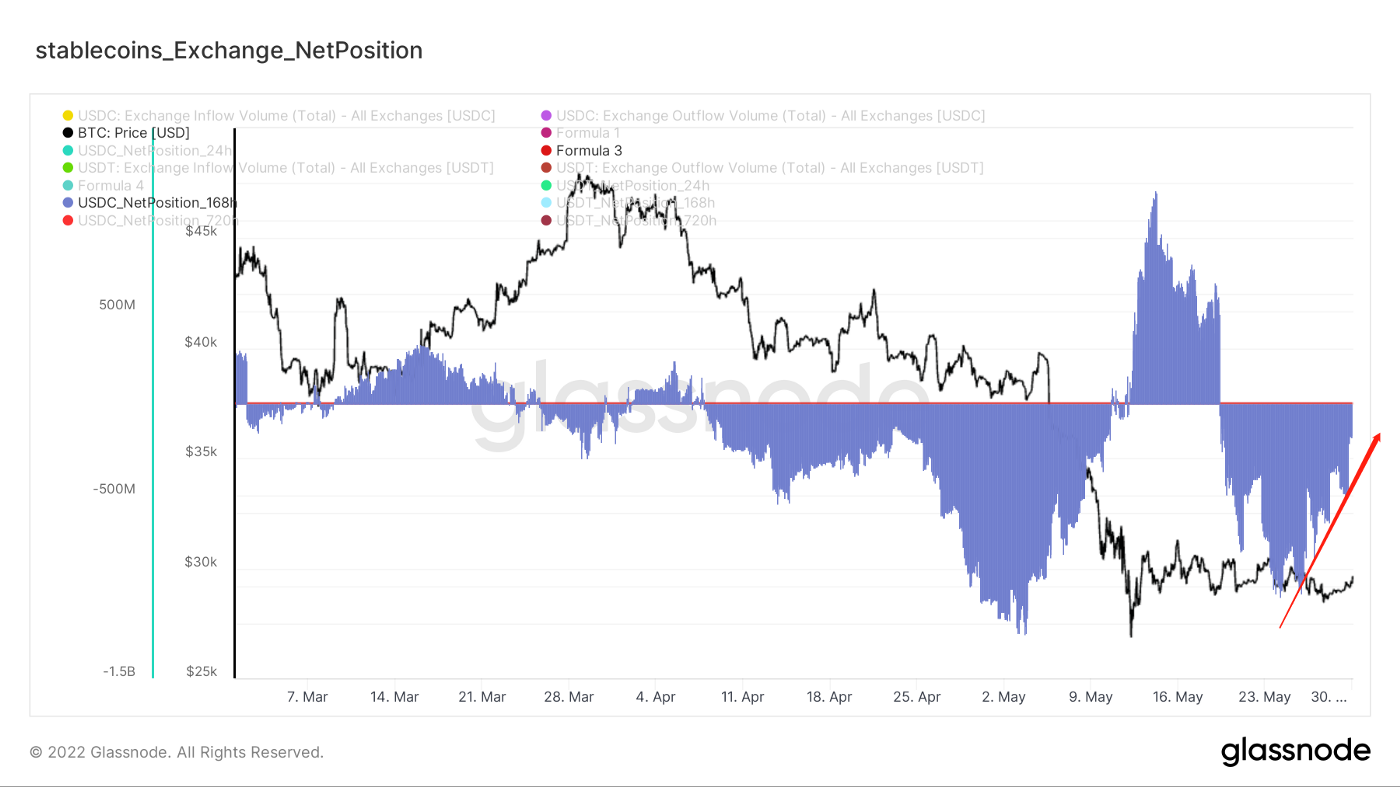This screenshot has height=787, width=1400.
Task: Click the brown USDT Exchange Outflow Volume dot
Action: (x=546, y=168)
